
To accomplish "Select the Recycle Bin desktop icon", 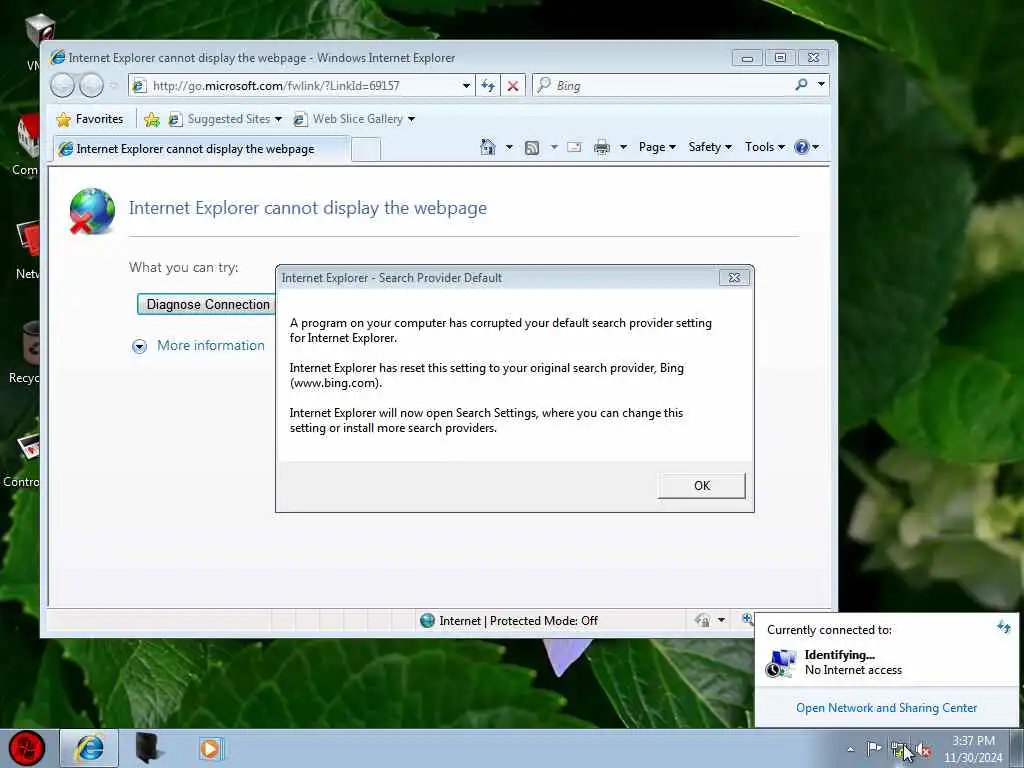I will (x=25, y=353).
